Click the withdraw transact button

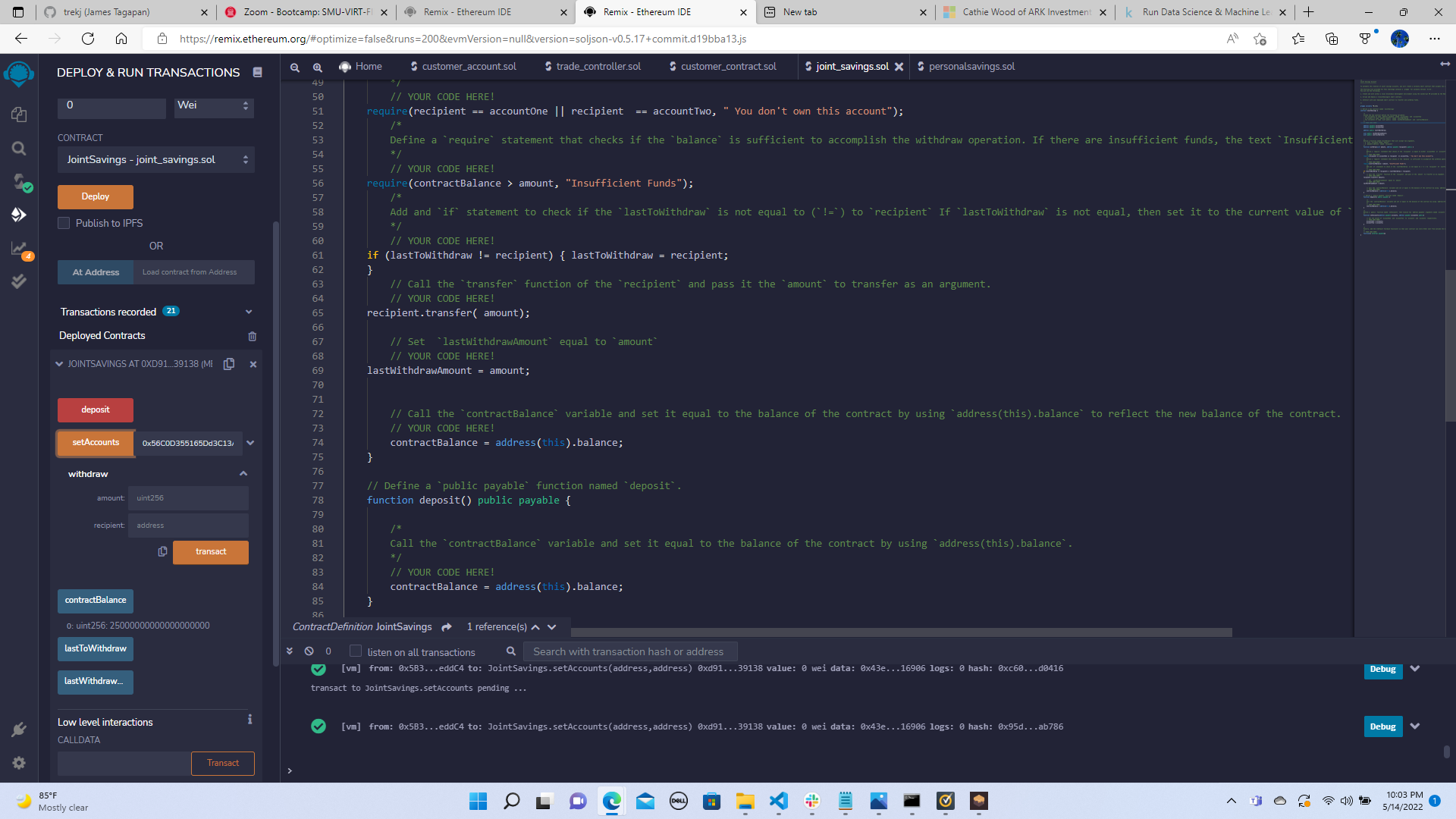(211, 552)
